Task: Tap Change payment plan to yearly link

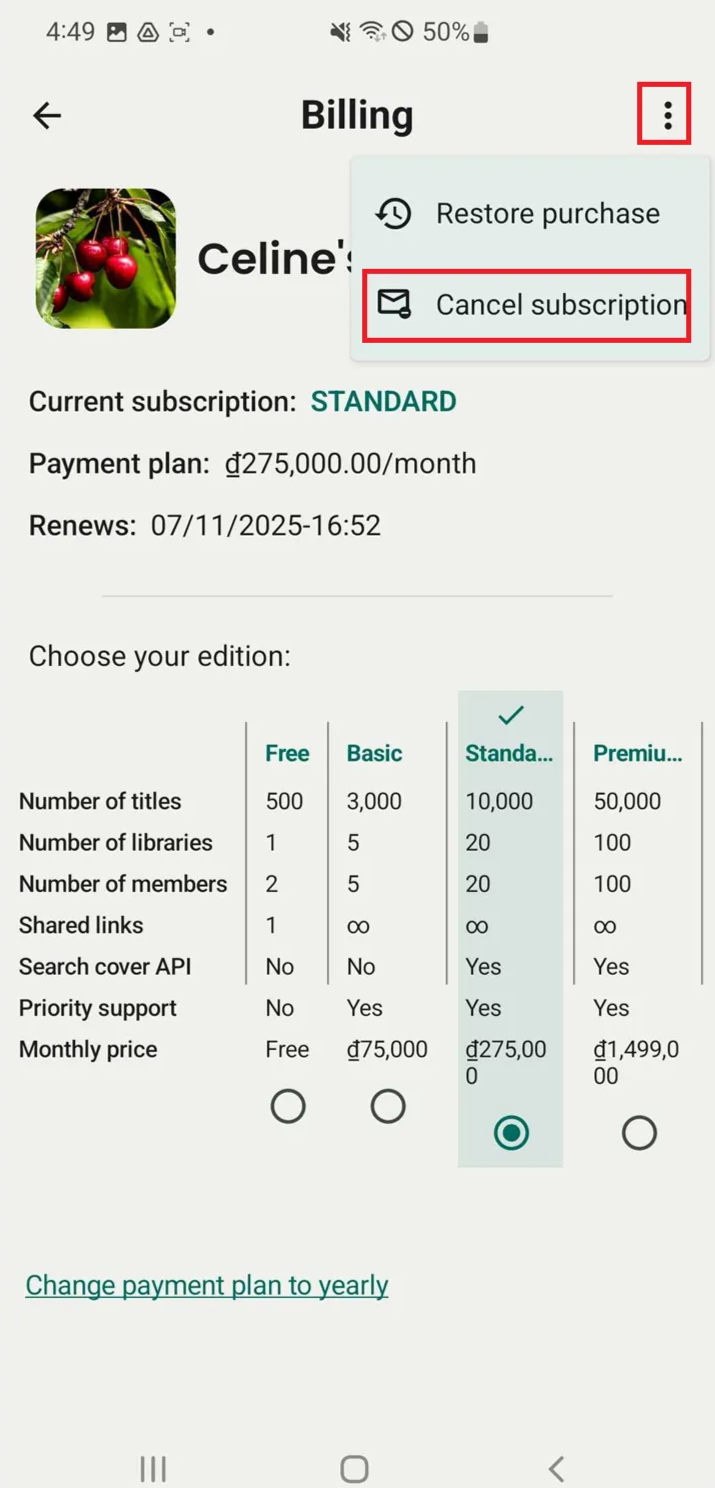Action: (207, 1285)
